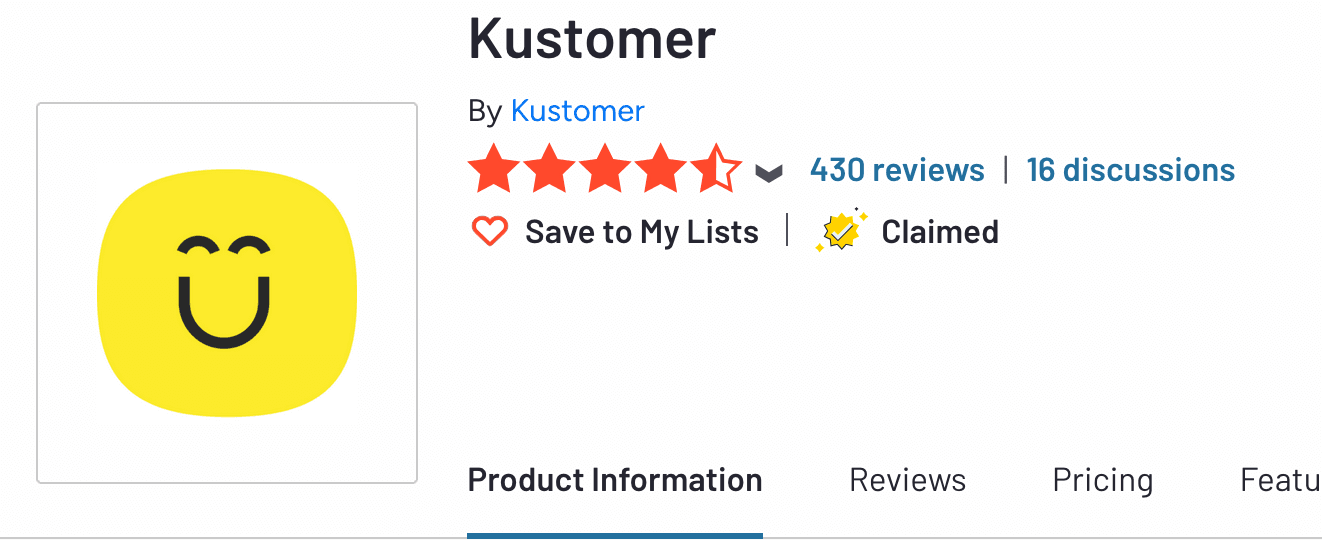Go to the Pricing tab
The width and height of the screenshot is (1322, 540).
coord(1102,481)
